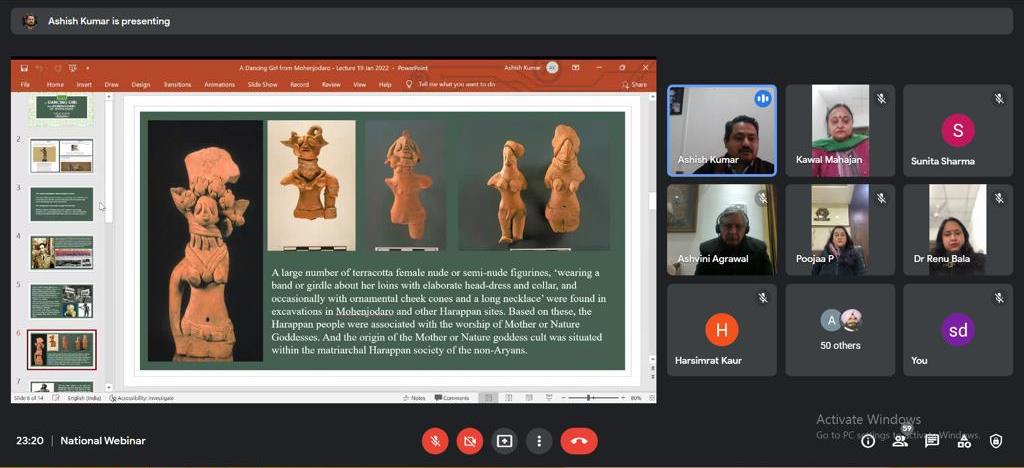Click Undo arrow in PowerPoint title bar

(x=39, y=67)
